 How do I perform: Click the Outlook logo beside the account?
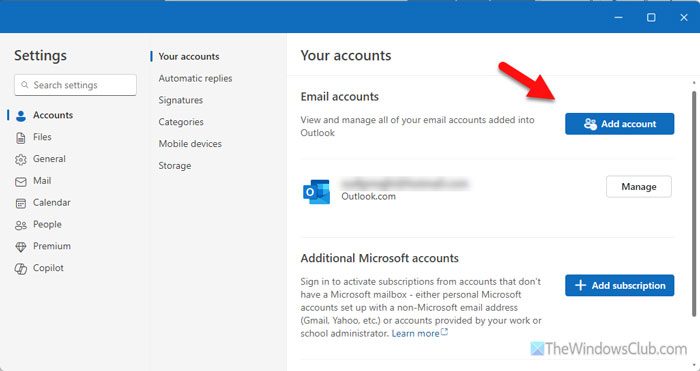click(317, 192)
